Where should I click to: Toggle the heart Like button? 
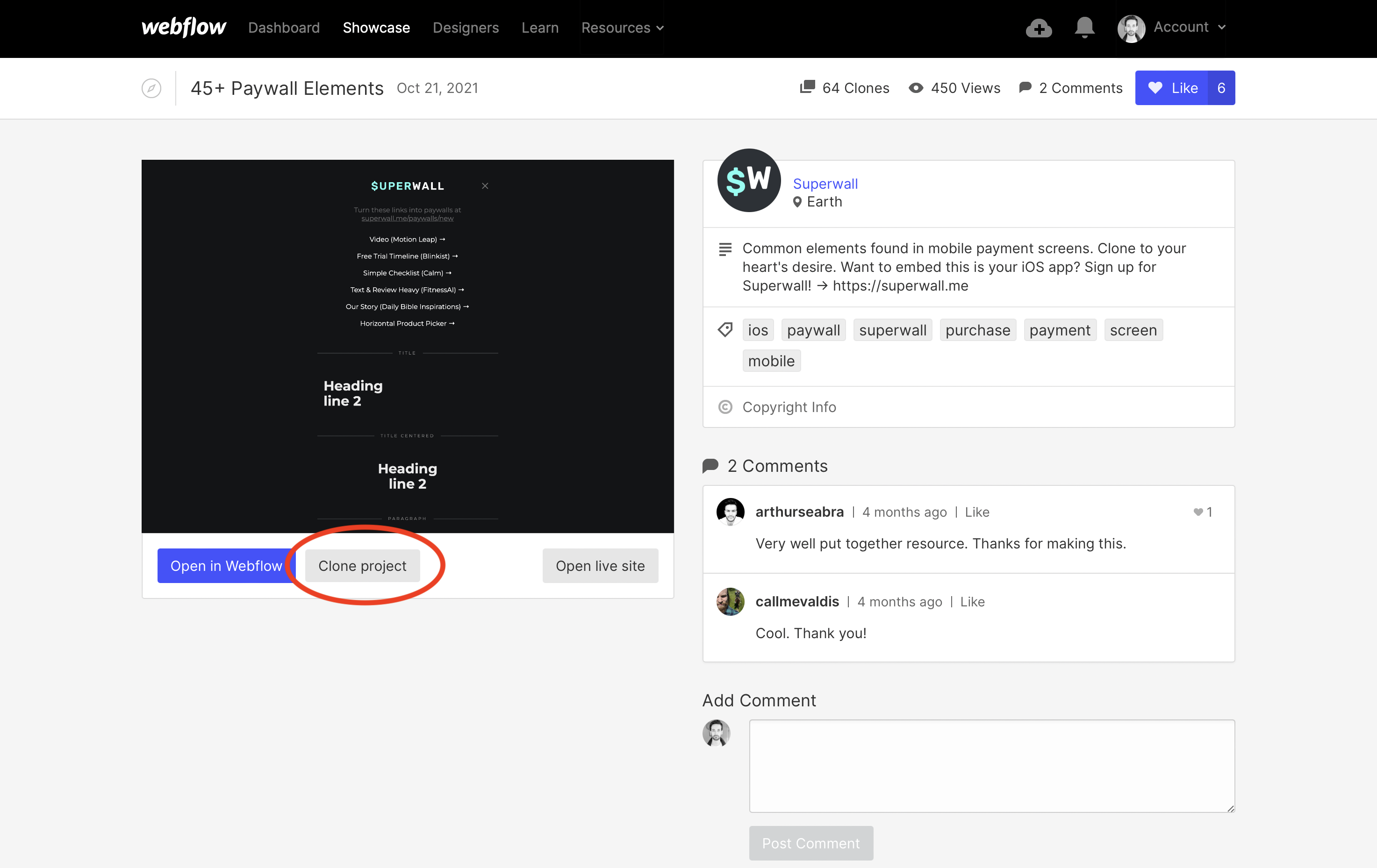click(x=1172, y=88)
